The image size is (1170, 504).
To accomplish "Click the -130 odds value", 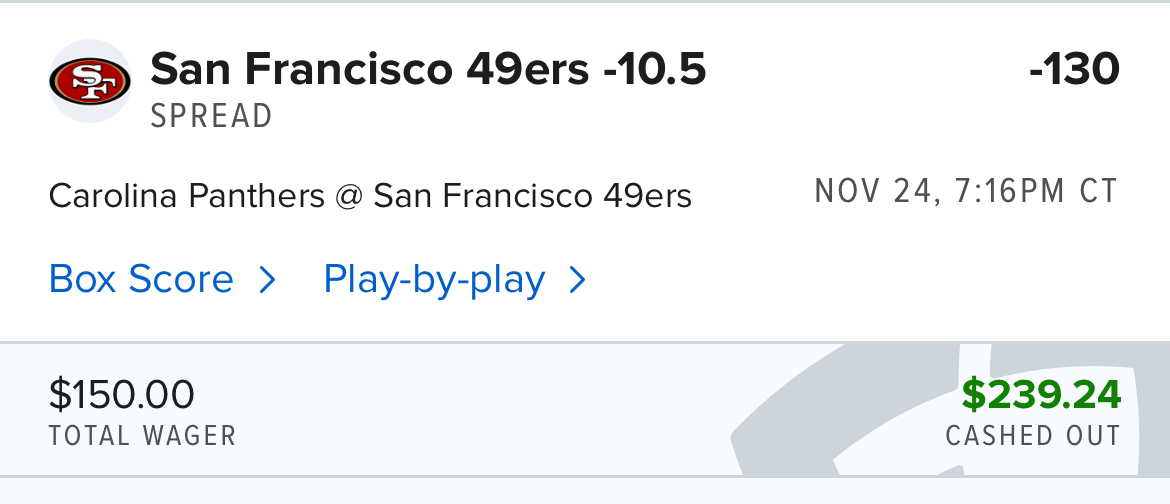I will tap(1073, 70).
